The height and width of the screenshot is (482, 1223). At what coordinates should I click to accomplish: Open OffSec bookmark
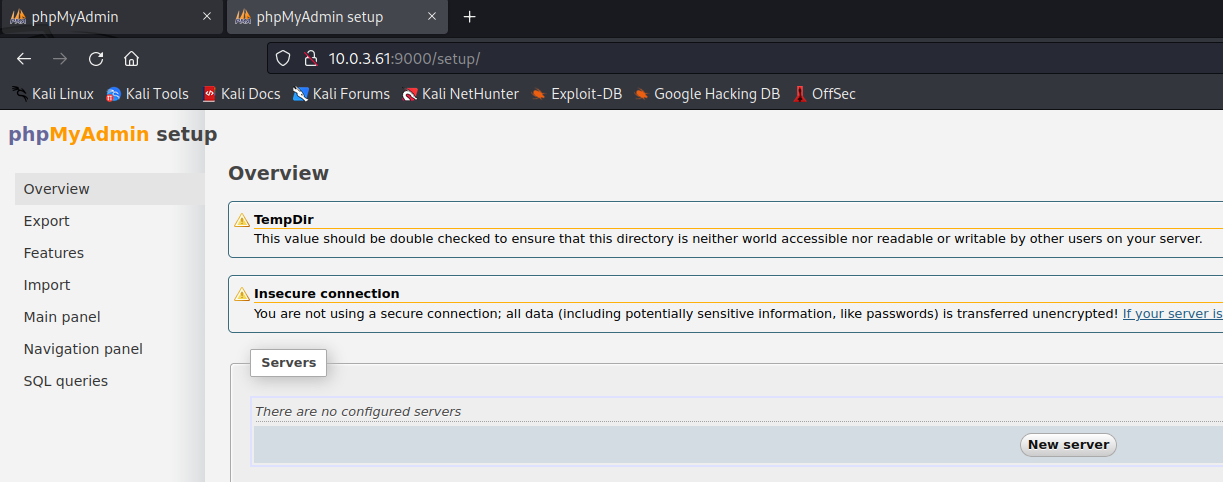click(x=824, y=94)
